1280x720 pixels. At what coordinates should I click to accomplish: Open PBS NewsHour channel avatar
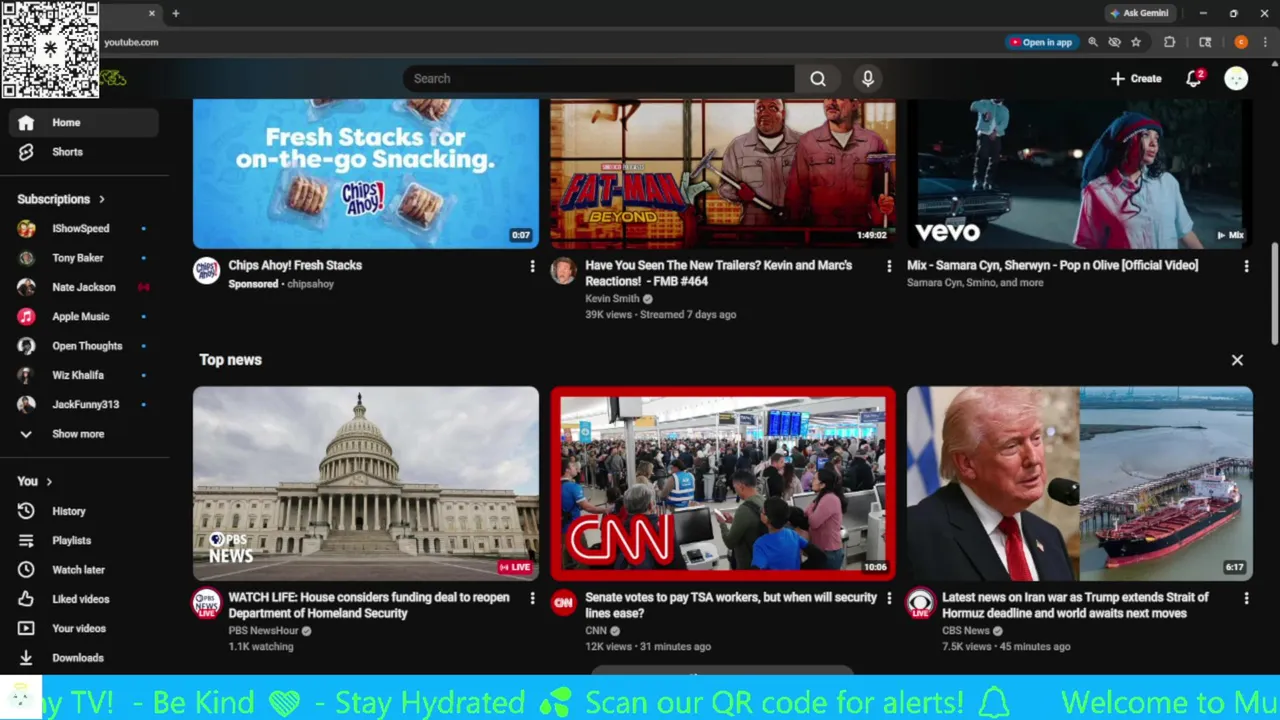pos(206,603)
